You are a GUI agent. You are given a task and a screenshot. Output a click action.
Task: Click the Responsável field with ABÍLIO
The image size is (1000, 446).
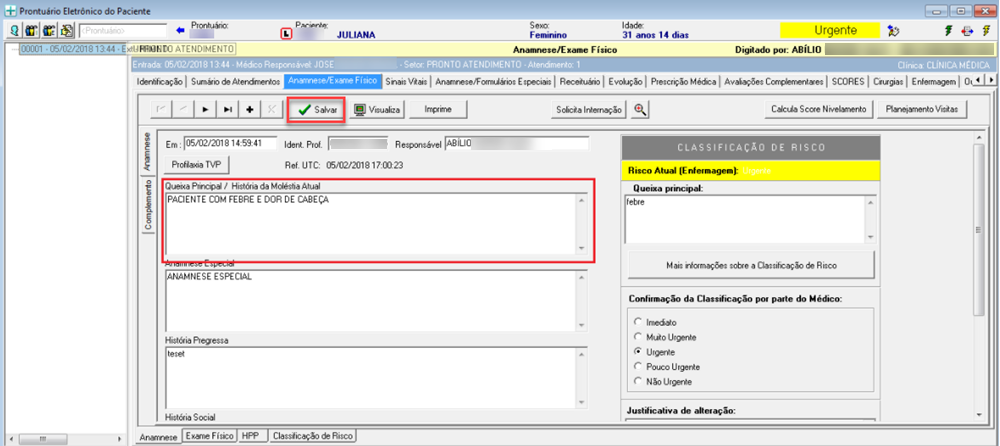(517, 144)
